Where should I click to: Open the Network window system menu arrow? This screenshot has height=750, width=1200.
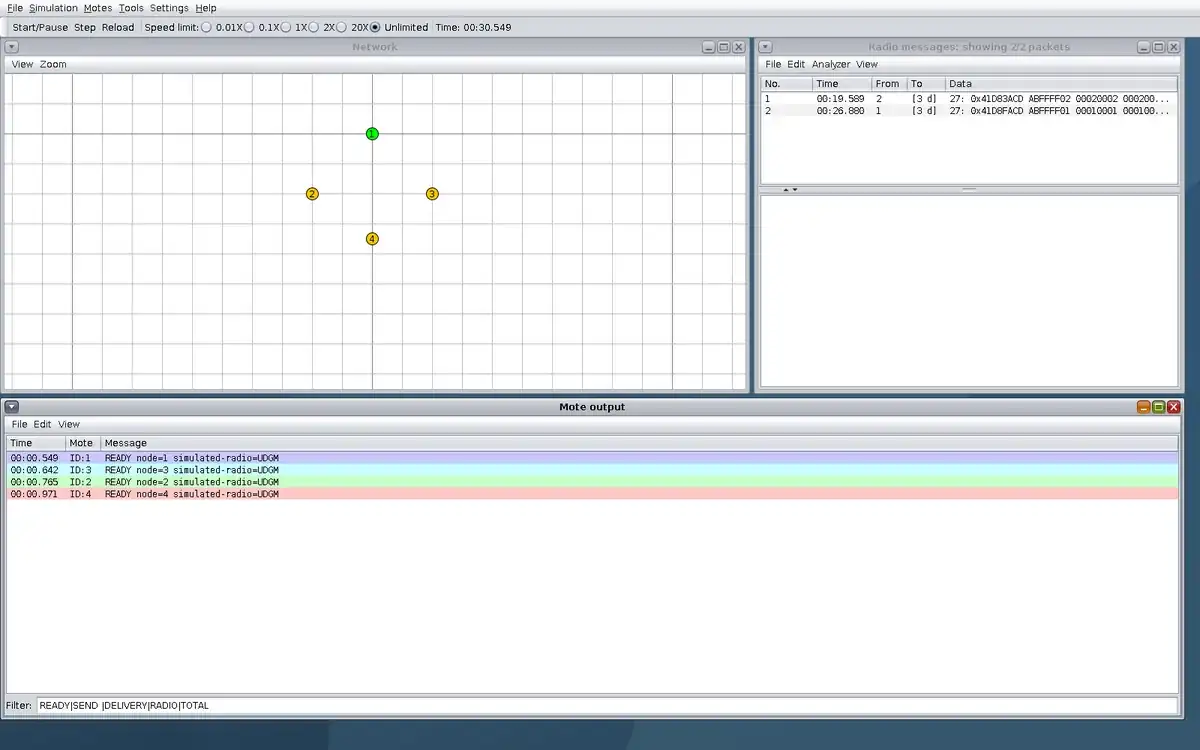click(x=11, y=47)
